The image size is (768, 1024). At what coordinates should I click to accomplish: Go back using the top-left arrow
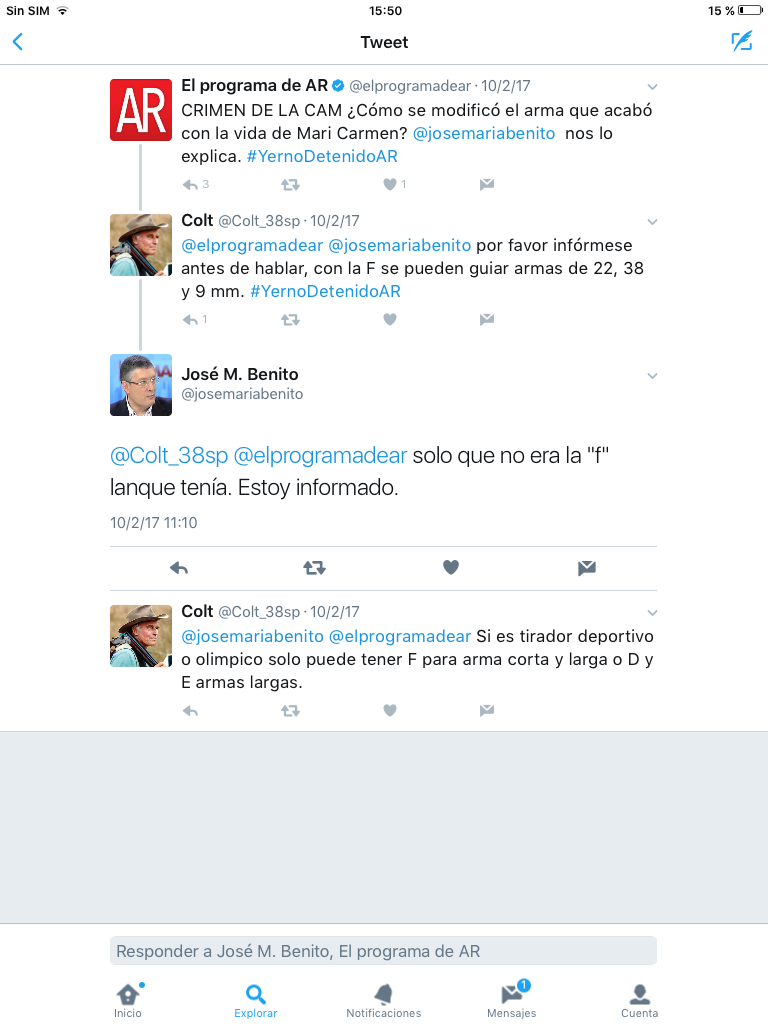pos(18,42)
